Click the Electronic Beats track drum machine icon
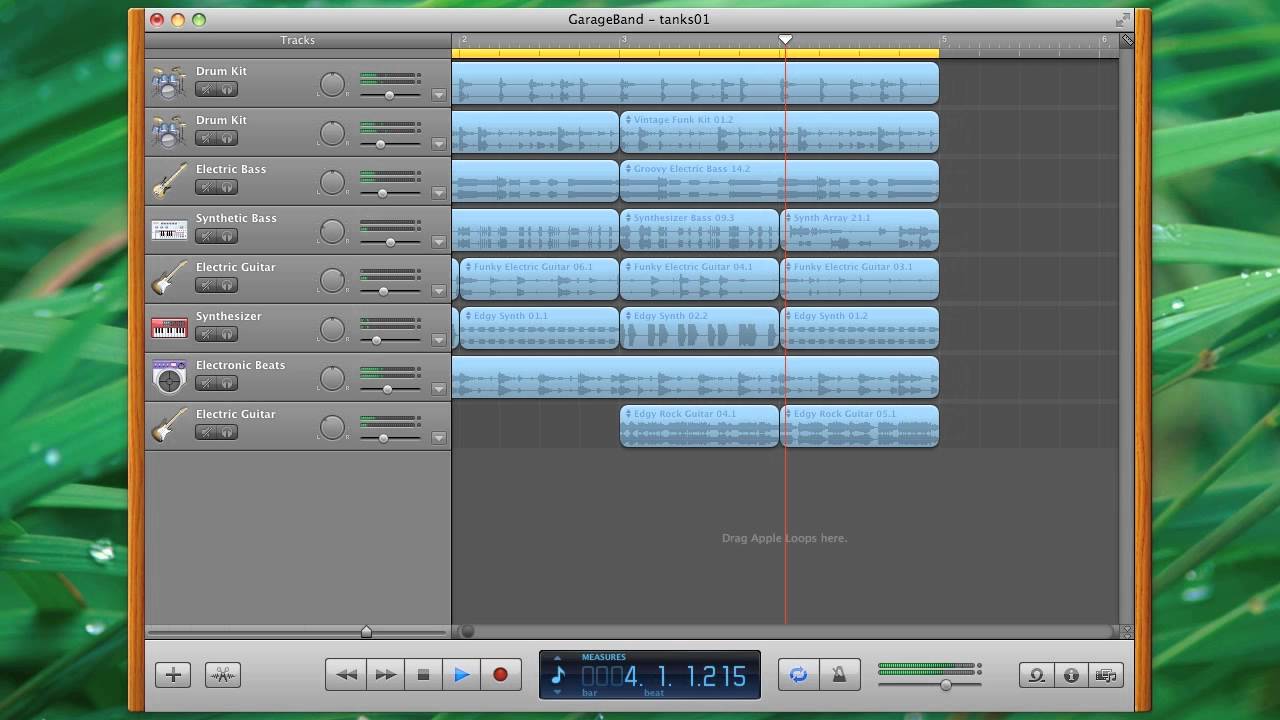Viewport: 1280px width, 720px height. point(169,377)
